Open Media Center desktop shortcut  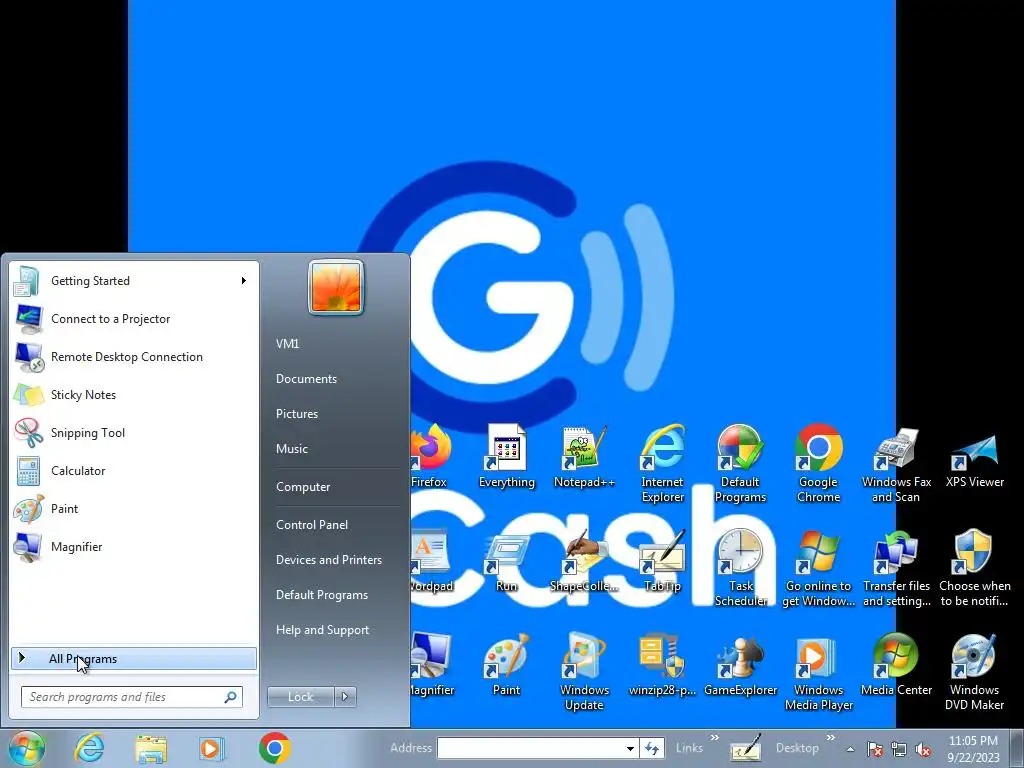[x=896, y=665]
